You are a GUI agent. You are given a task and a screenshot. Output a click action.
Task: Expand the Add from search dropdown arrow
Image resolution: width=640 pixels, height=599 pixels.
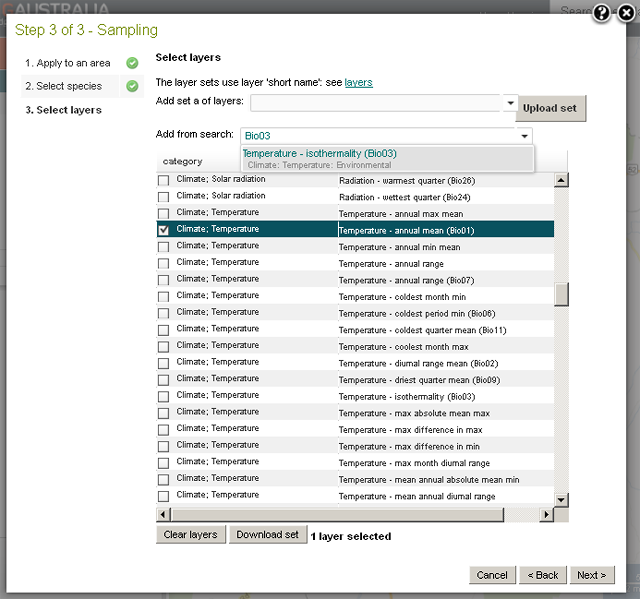point(525,136)
